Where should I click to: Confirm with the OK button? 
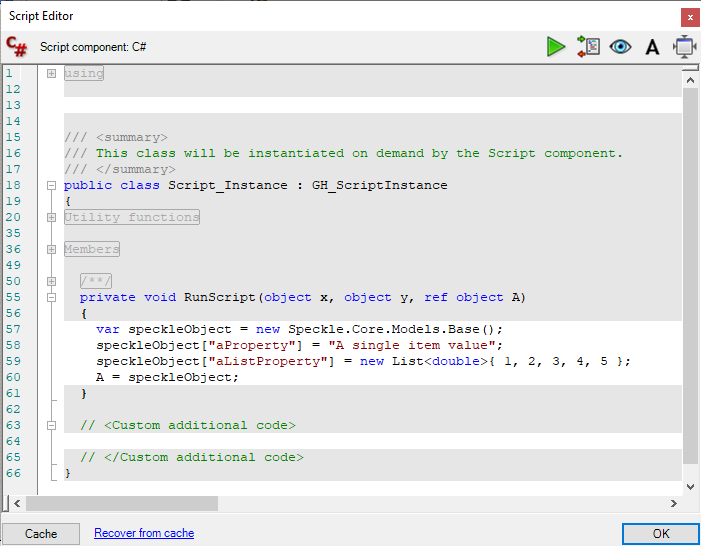point(660,533)
